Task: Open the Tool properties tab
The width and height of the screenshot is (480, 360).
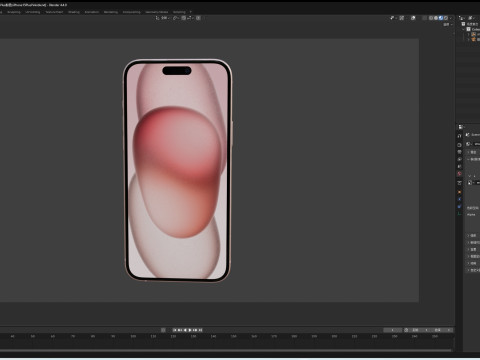Action: (459, 136)
